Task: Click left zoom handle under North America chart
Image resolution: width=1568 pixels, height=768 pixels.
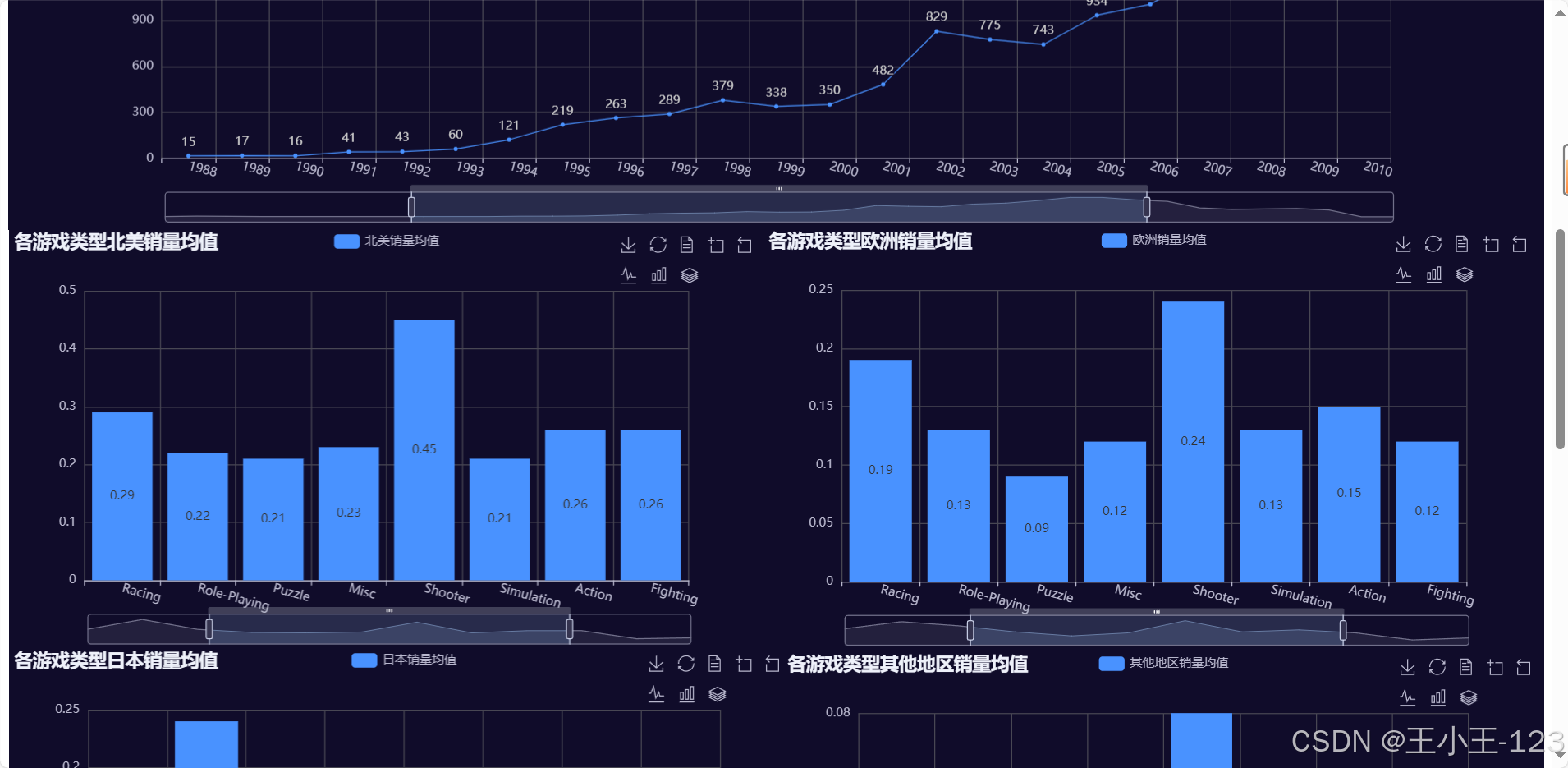Action: [209, 629]
